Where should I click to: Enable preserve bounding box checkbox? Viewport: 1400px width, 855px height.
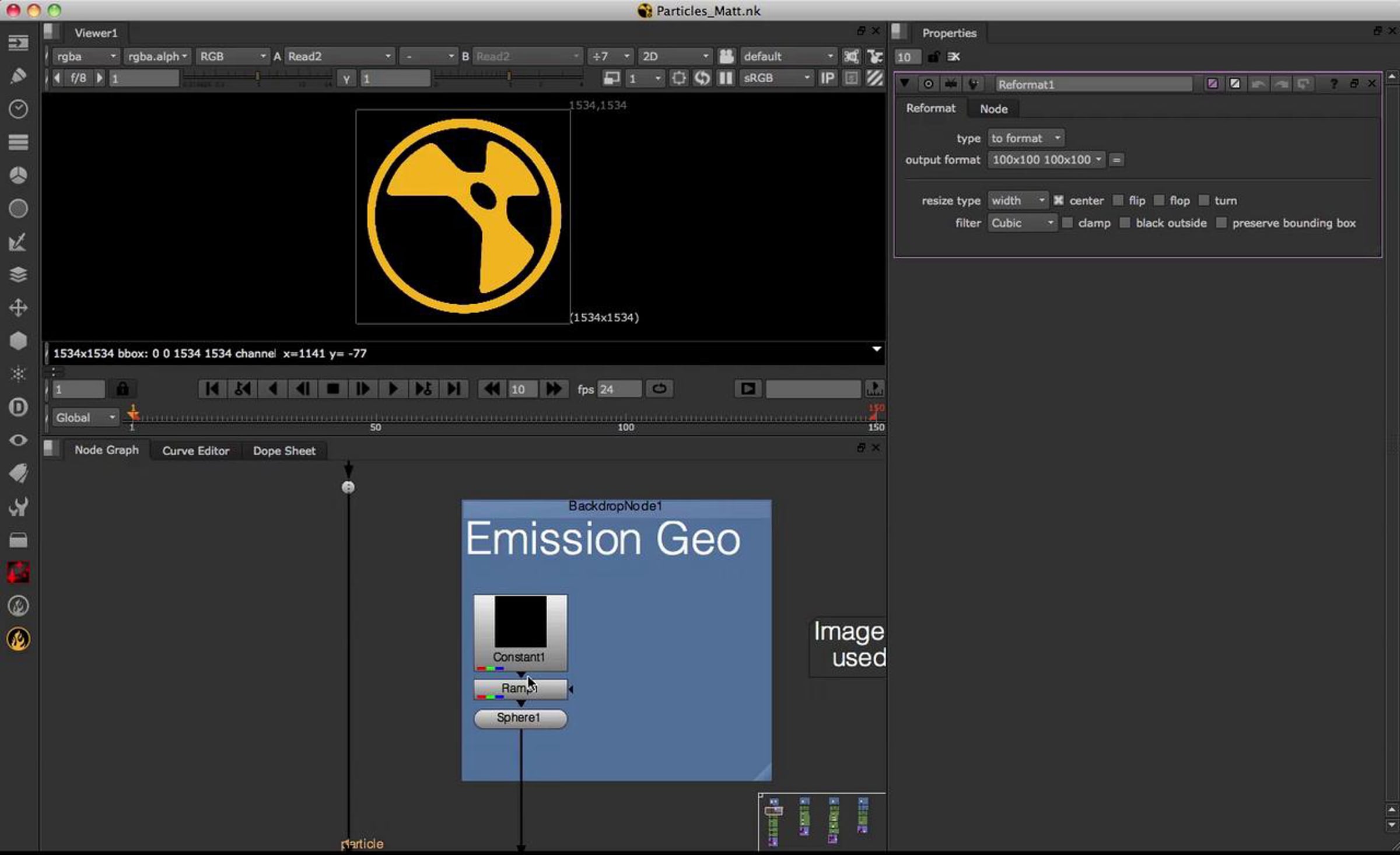[x=1221, y=223]
